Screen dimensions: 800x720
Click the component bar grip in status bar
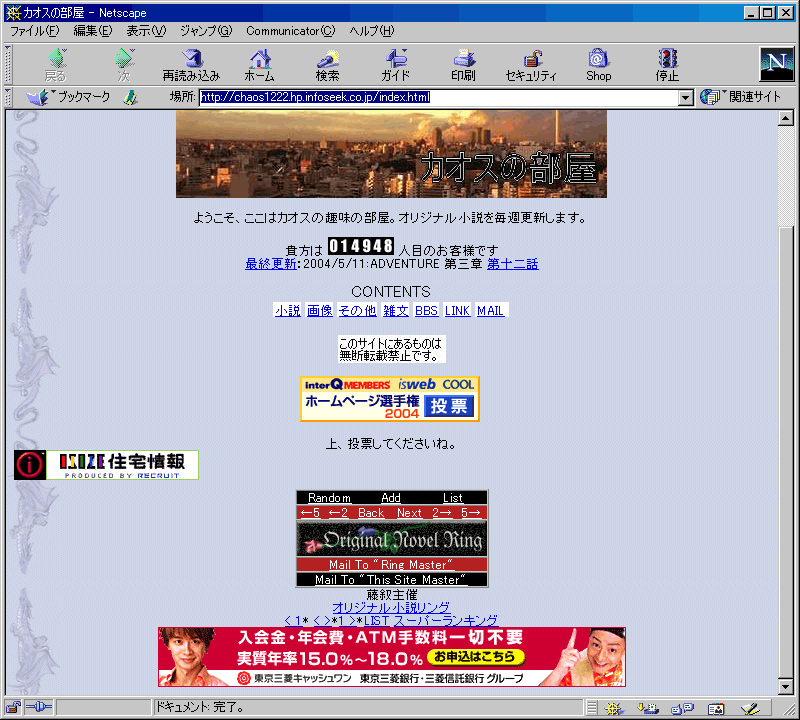click(x=591, y=708)
